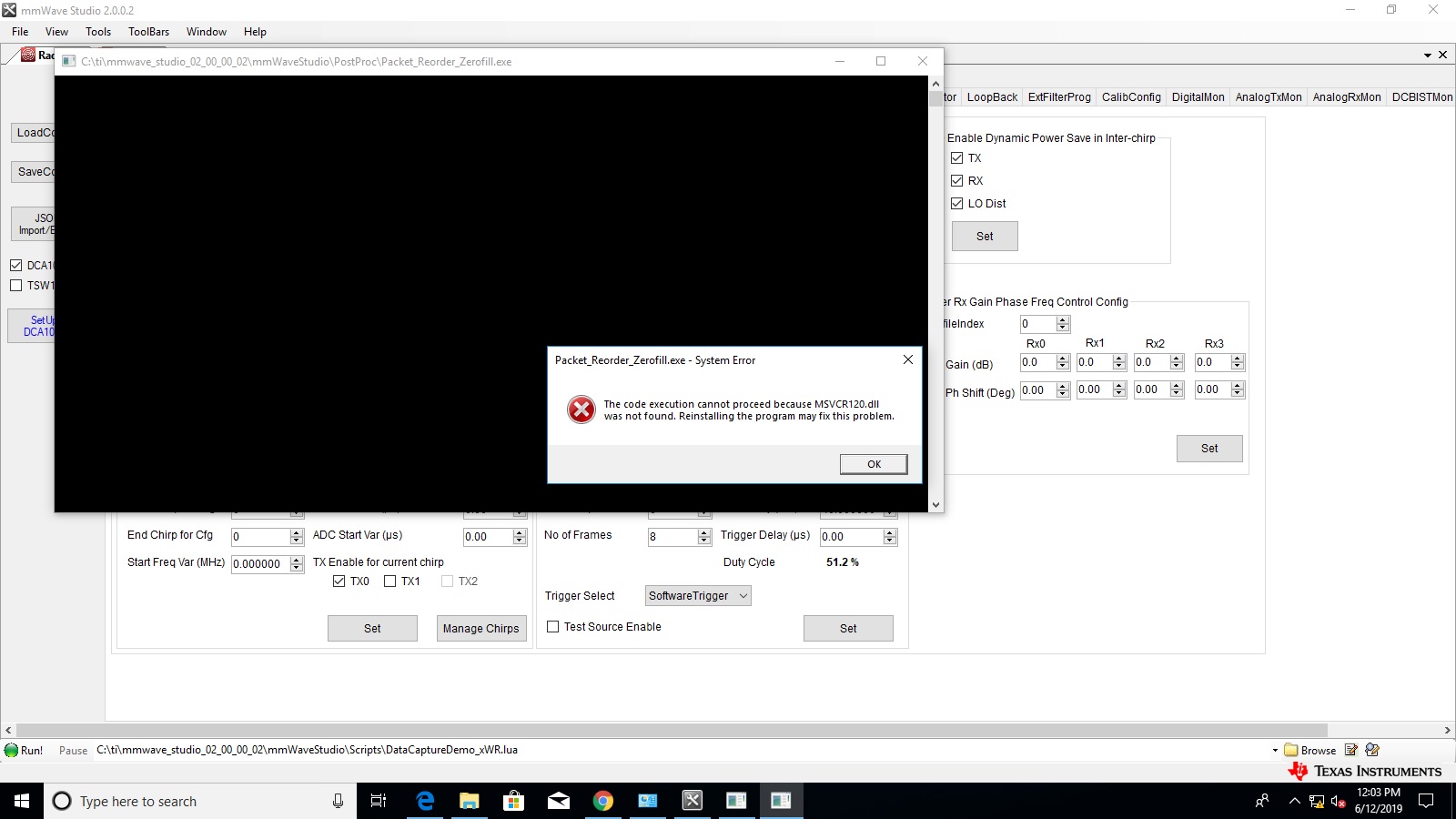Screen dimensions: 1456x819
Task: Click the green Run! script icon
Action: [11, 751]
